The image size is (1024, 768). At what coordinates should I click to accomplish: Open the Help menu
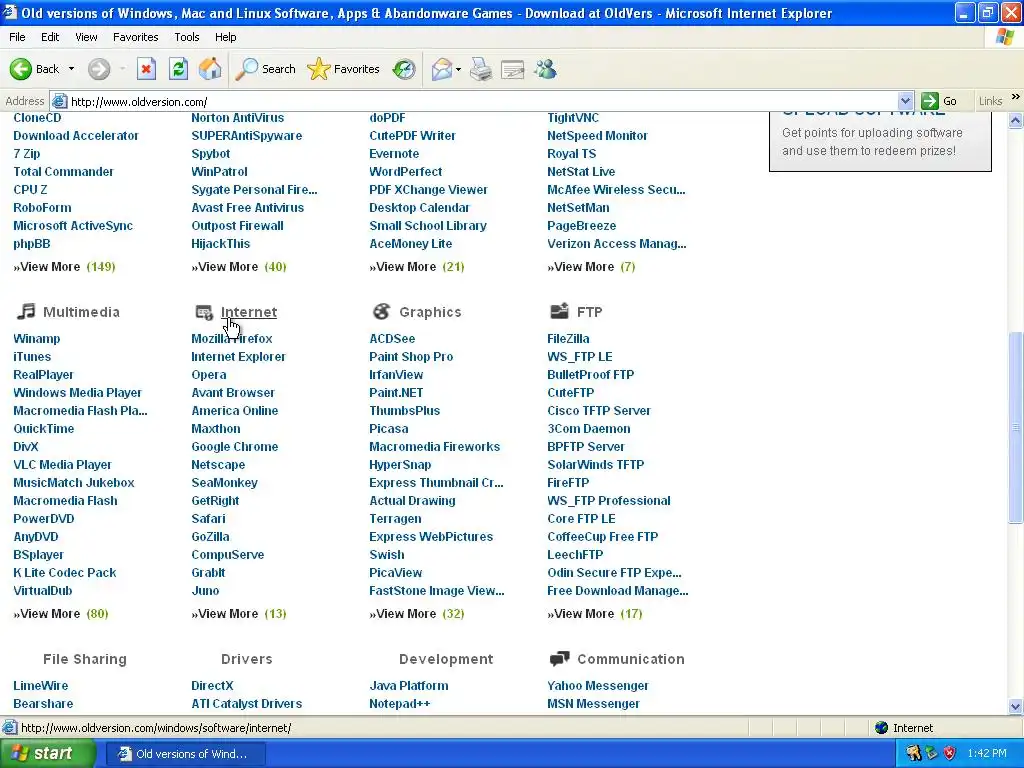click(x=226, y=37)
